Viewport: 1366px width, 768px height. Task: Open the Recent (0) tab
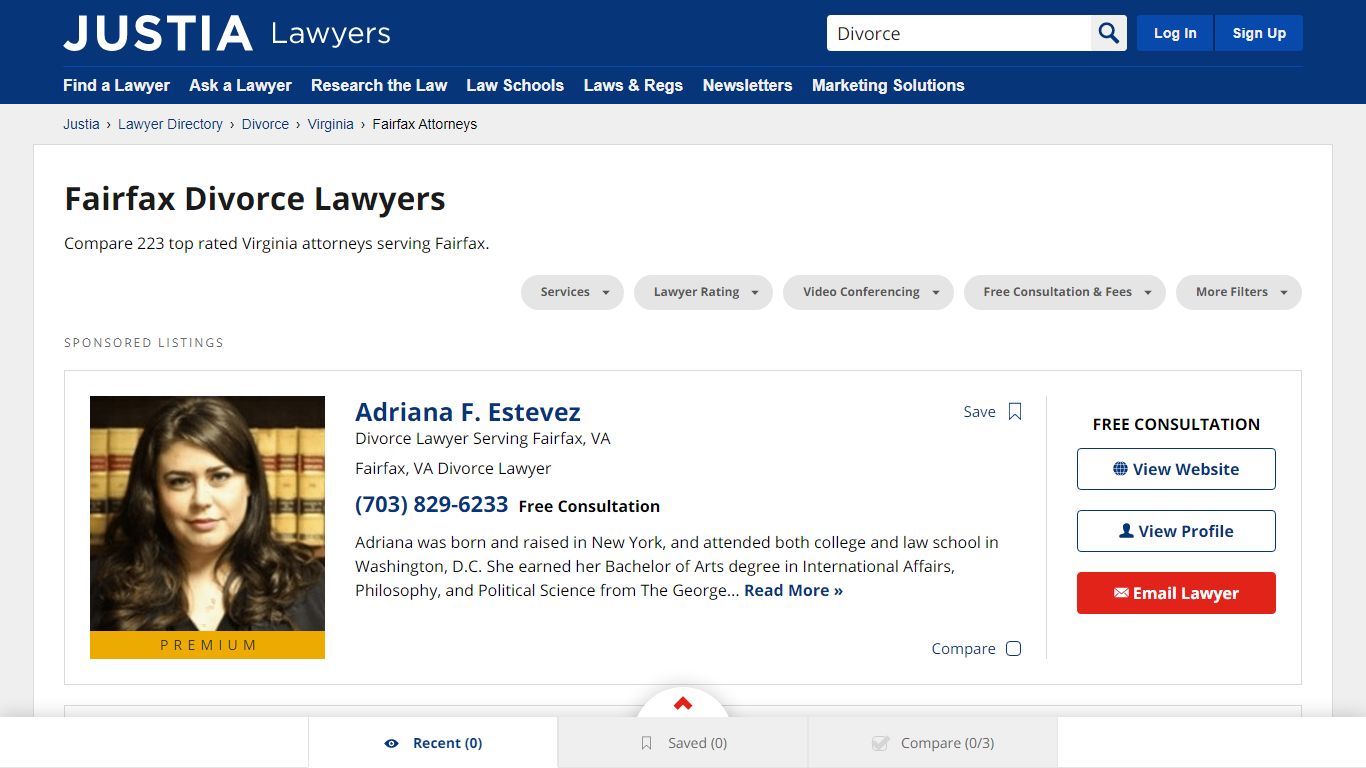(x=433, y=743)
